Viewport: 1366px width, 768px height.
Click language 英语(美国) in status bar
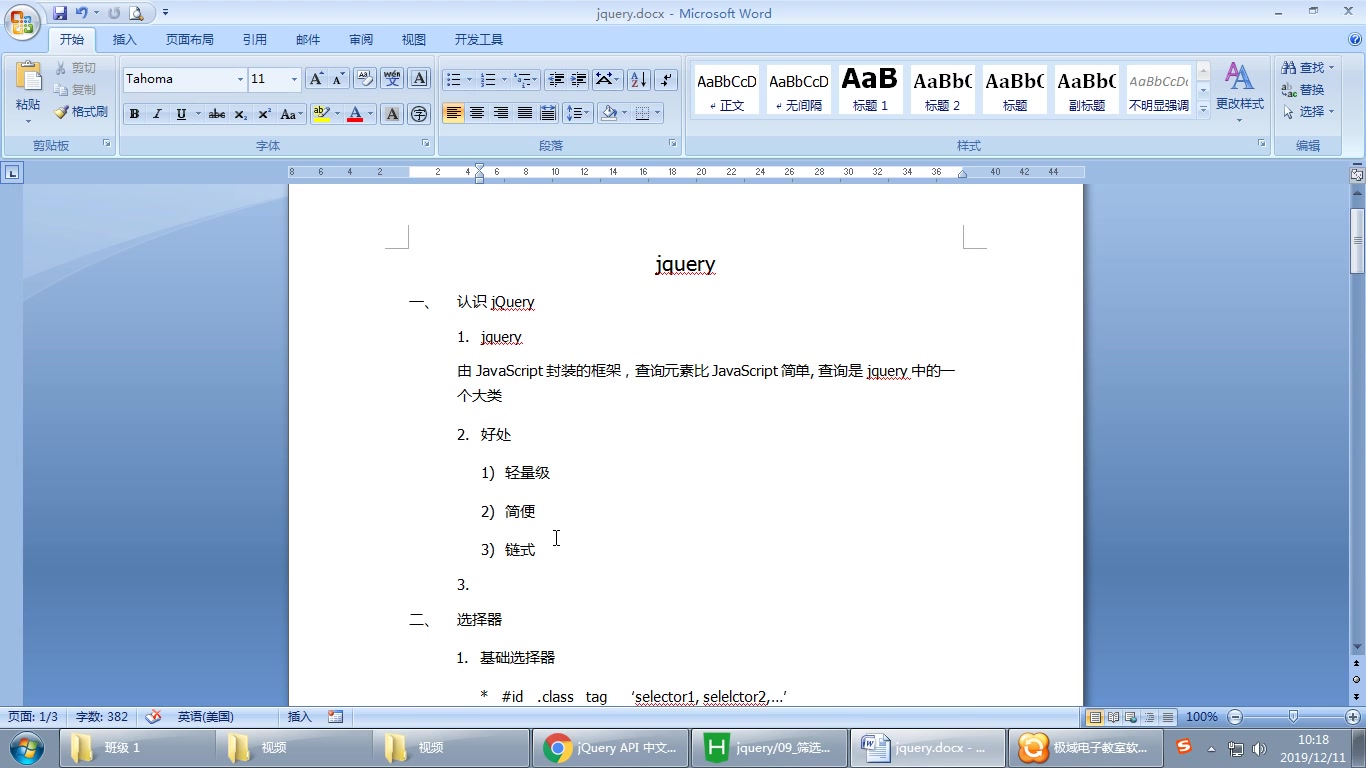pyautogui.click(x=206, y=717)
